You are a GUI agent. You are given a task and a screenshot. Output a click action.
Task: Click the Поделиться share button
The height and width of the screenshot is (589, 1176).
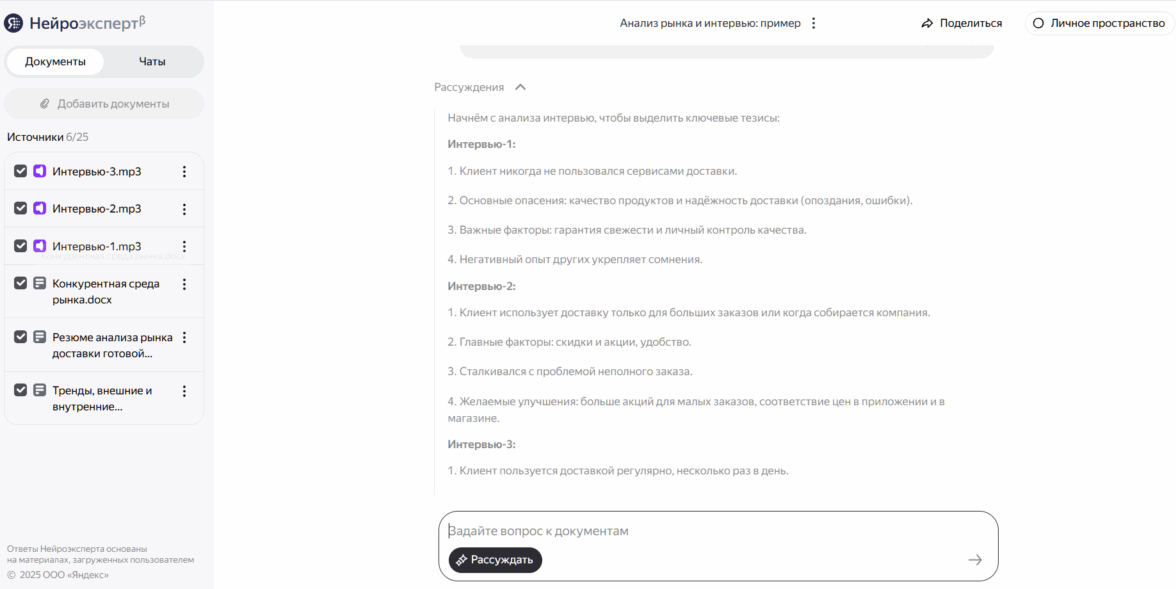click(962, 23)
